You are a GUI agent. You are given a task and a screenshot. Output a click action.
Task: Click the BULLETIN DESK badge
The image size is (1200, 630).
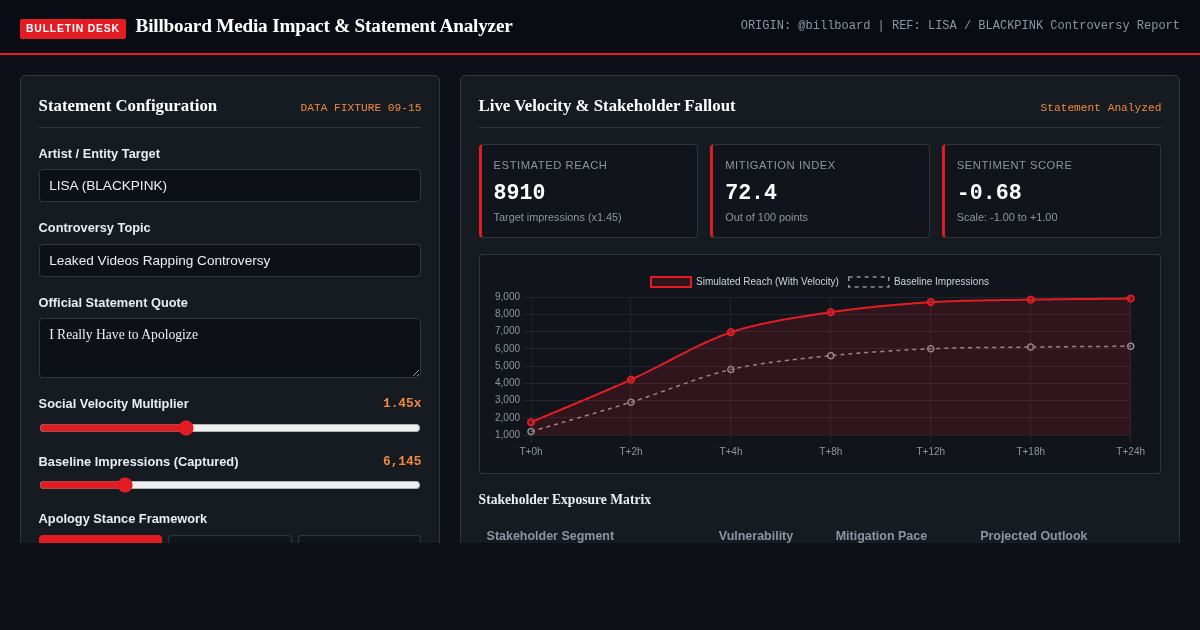[73, 28]
